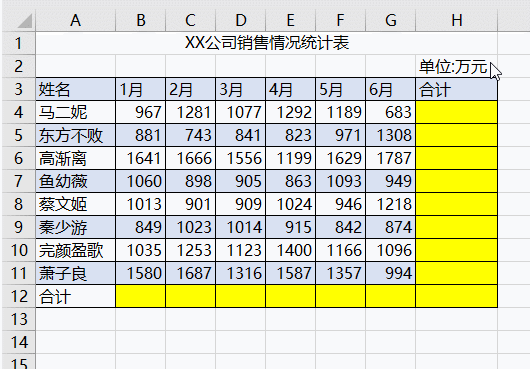Click cell with value 1281
530x369 pixels.
tap(190, 112)
